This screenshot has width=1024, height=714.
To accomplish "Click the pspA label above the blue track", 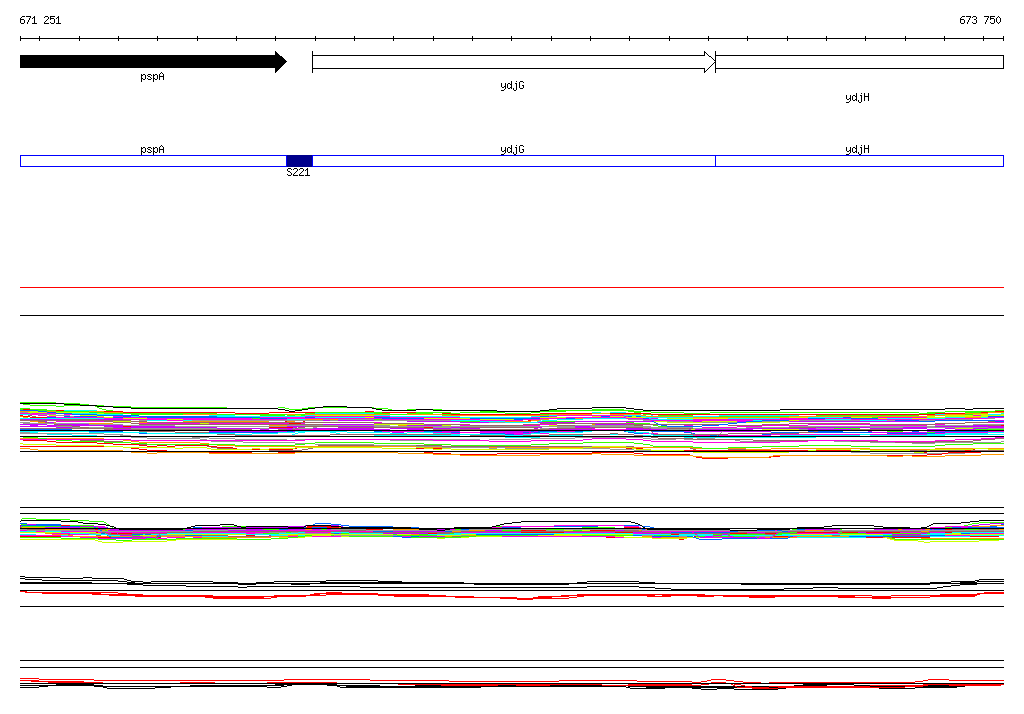I will (x=152, y=150).
